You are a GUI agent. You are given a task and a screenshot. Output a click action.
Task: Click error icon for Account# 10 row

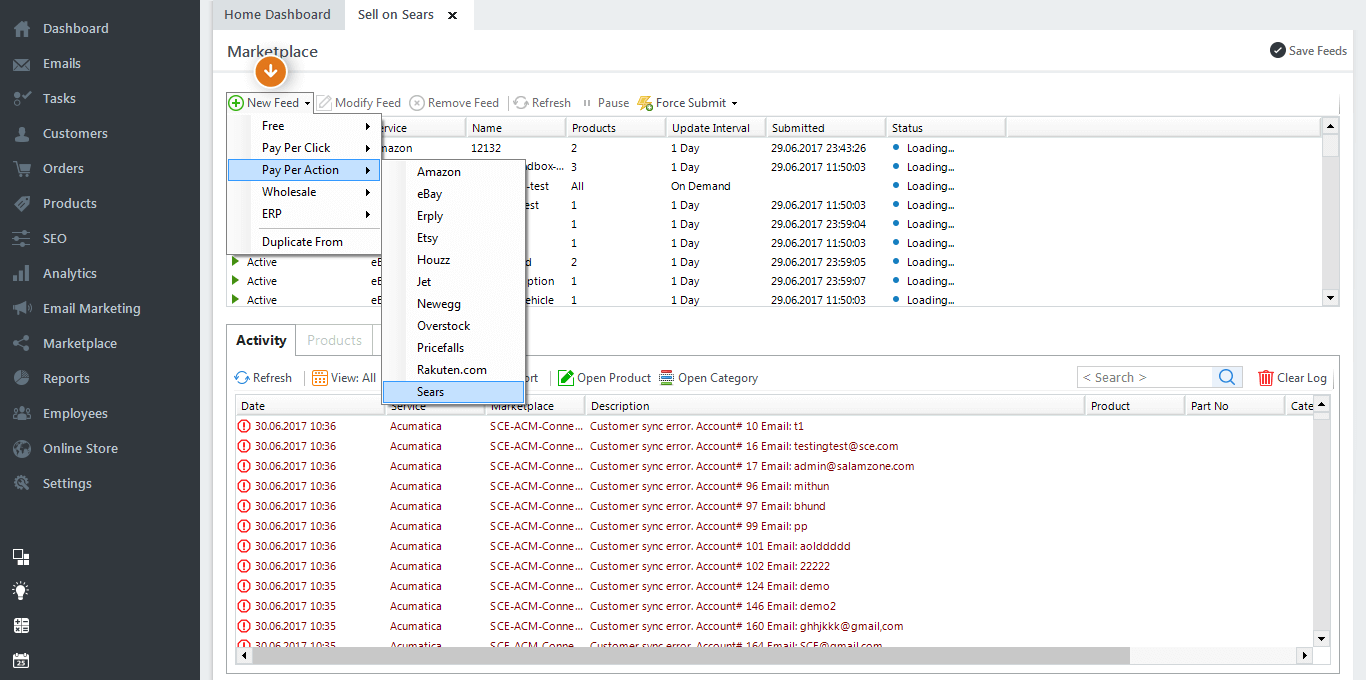click(244, 426)
